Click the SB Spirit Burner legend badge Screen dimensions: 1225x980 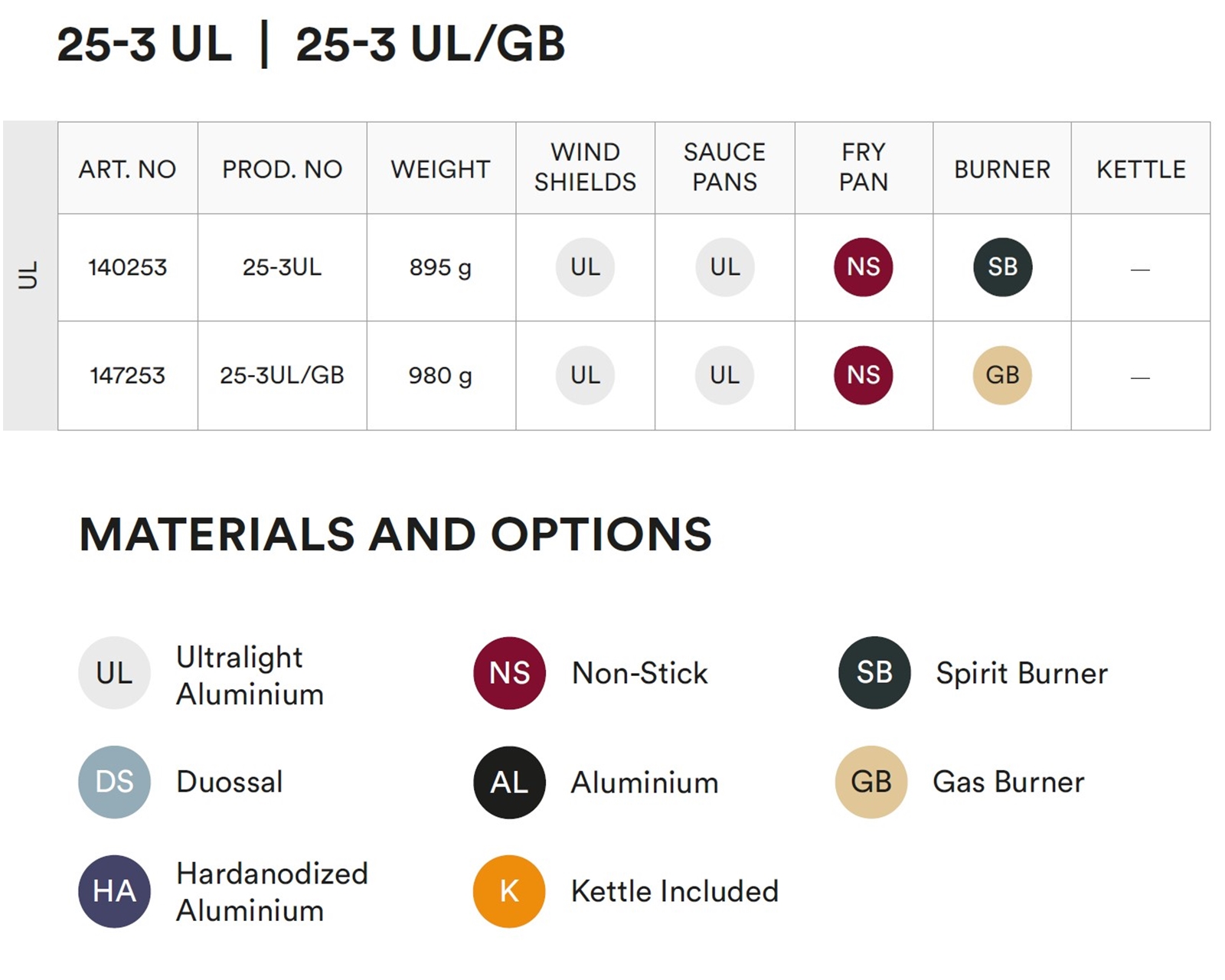coord(874,672)
